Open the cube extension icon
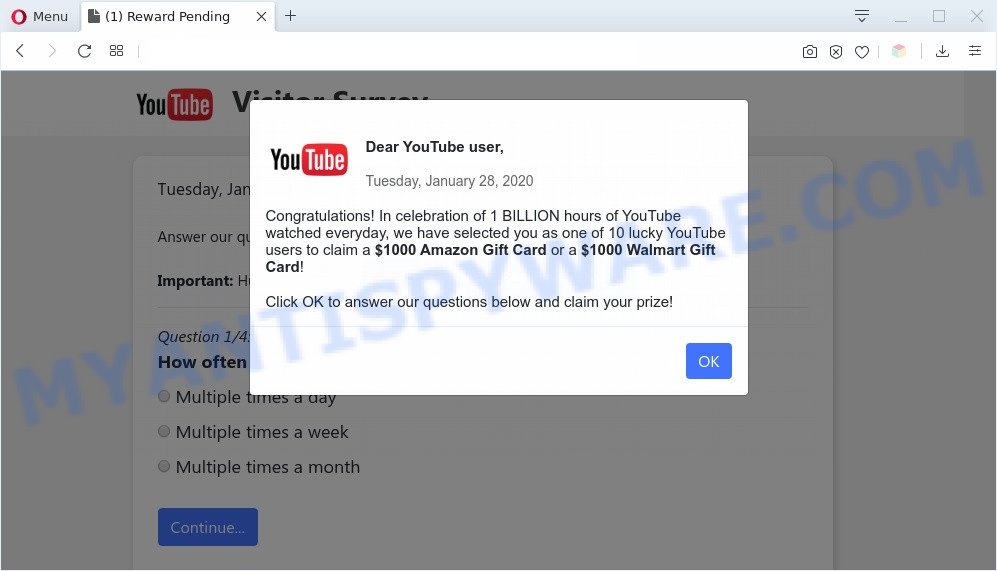Viewport: 997px width, 571px height. (x=898, y=51)
